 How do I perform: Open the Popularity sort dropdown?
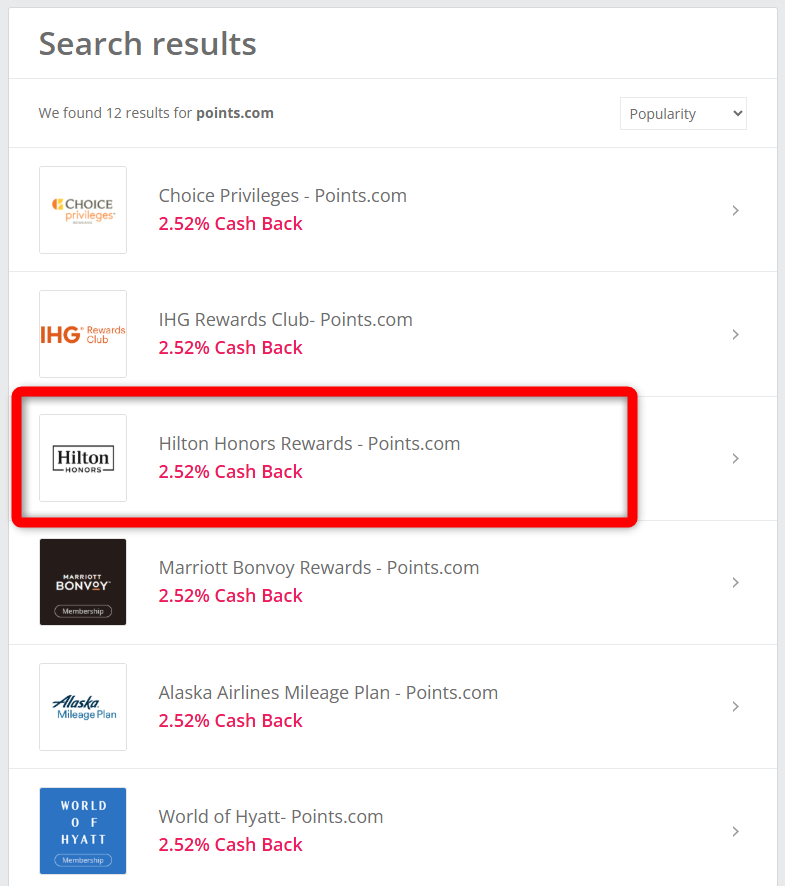point(683,114)
